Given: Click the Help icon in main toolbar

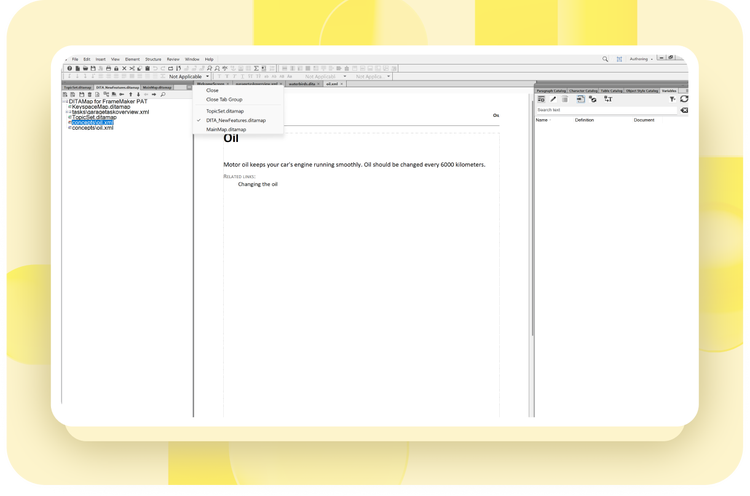Looking at the screenshot, I should coord(69,68).
